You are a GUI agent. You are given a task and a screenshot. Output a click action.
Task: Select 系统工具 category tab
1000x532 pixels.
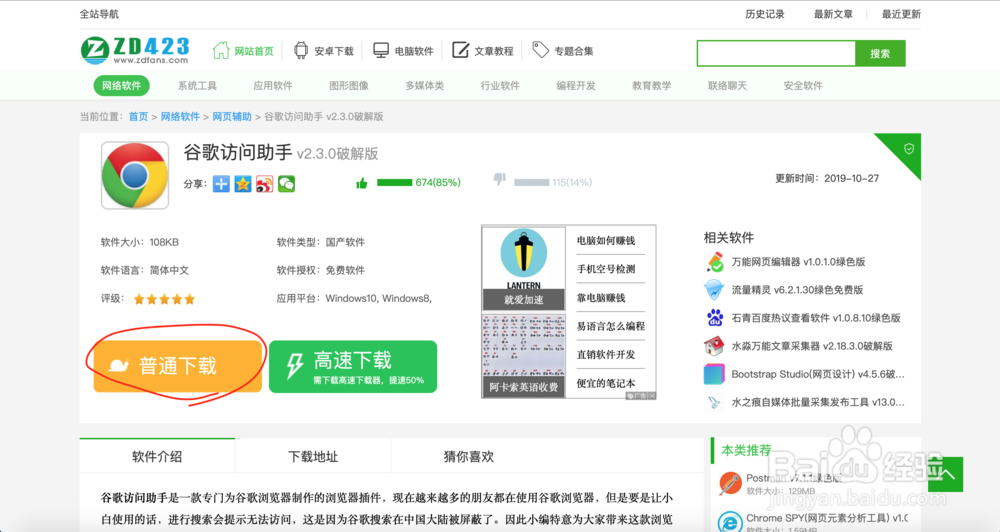pos(197,85)
